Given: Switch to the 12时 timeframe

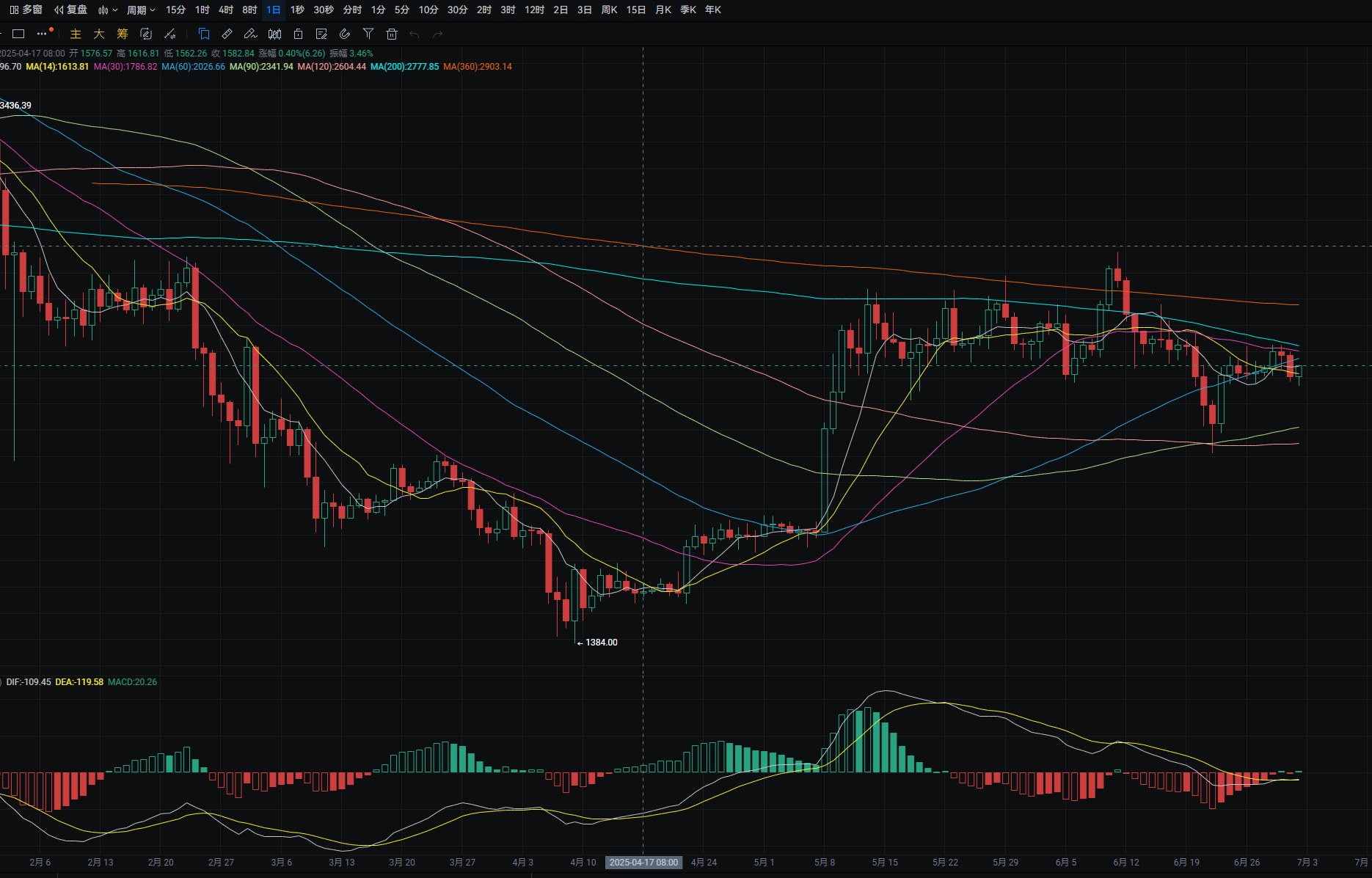Looking at the screenshot, I should click(x=534, y=10).
